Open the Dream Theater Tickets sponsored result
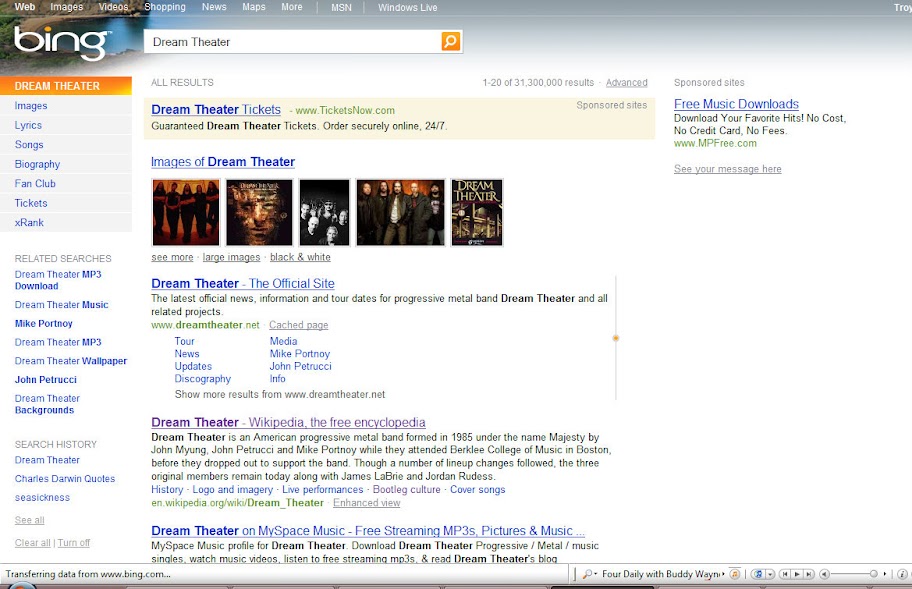This screenshot has height=589, width=912. click(216, 109)
